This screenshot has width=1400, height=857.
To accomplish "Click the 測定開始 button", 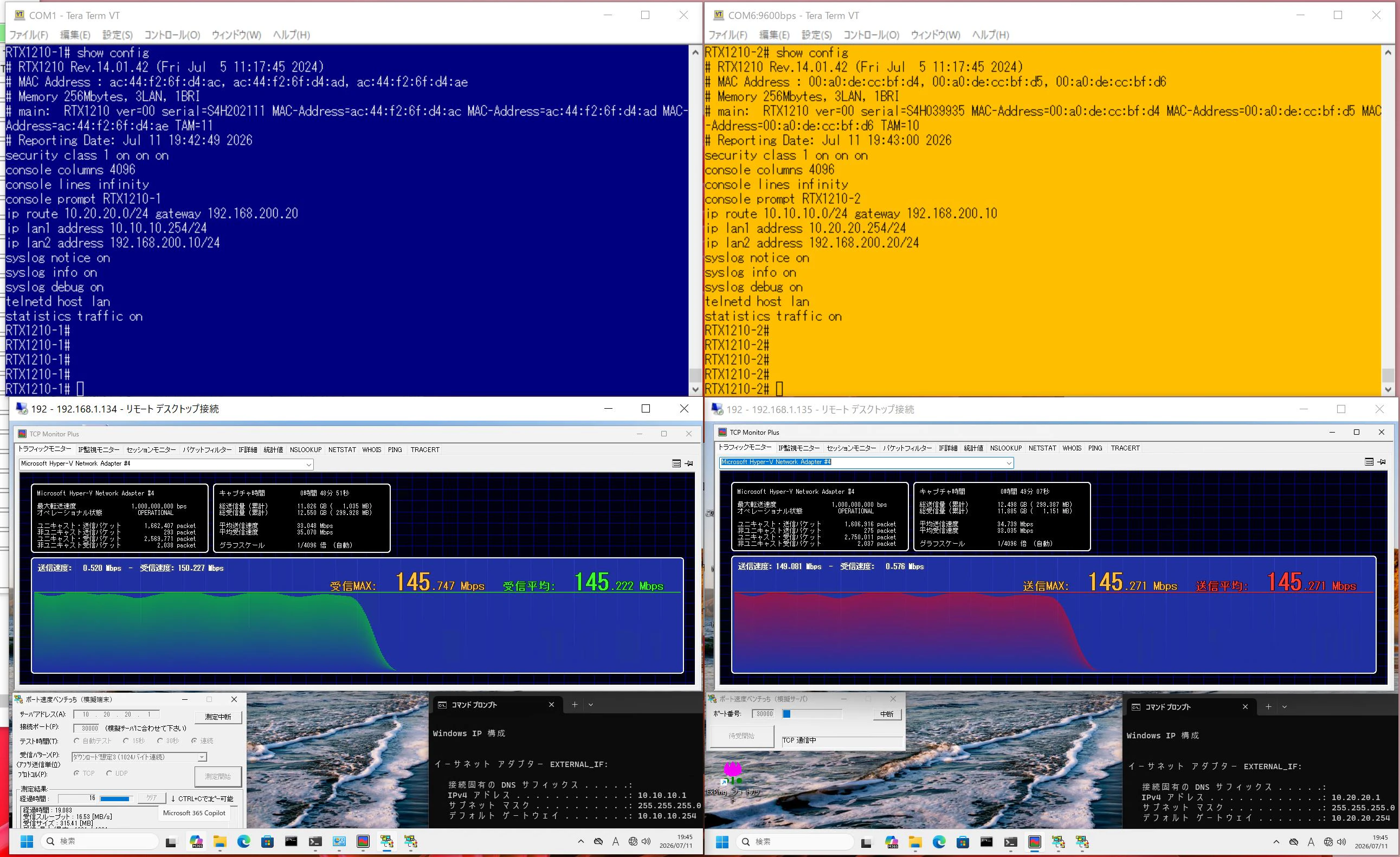I will click(218, 776).
